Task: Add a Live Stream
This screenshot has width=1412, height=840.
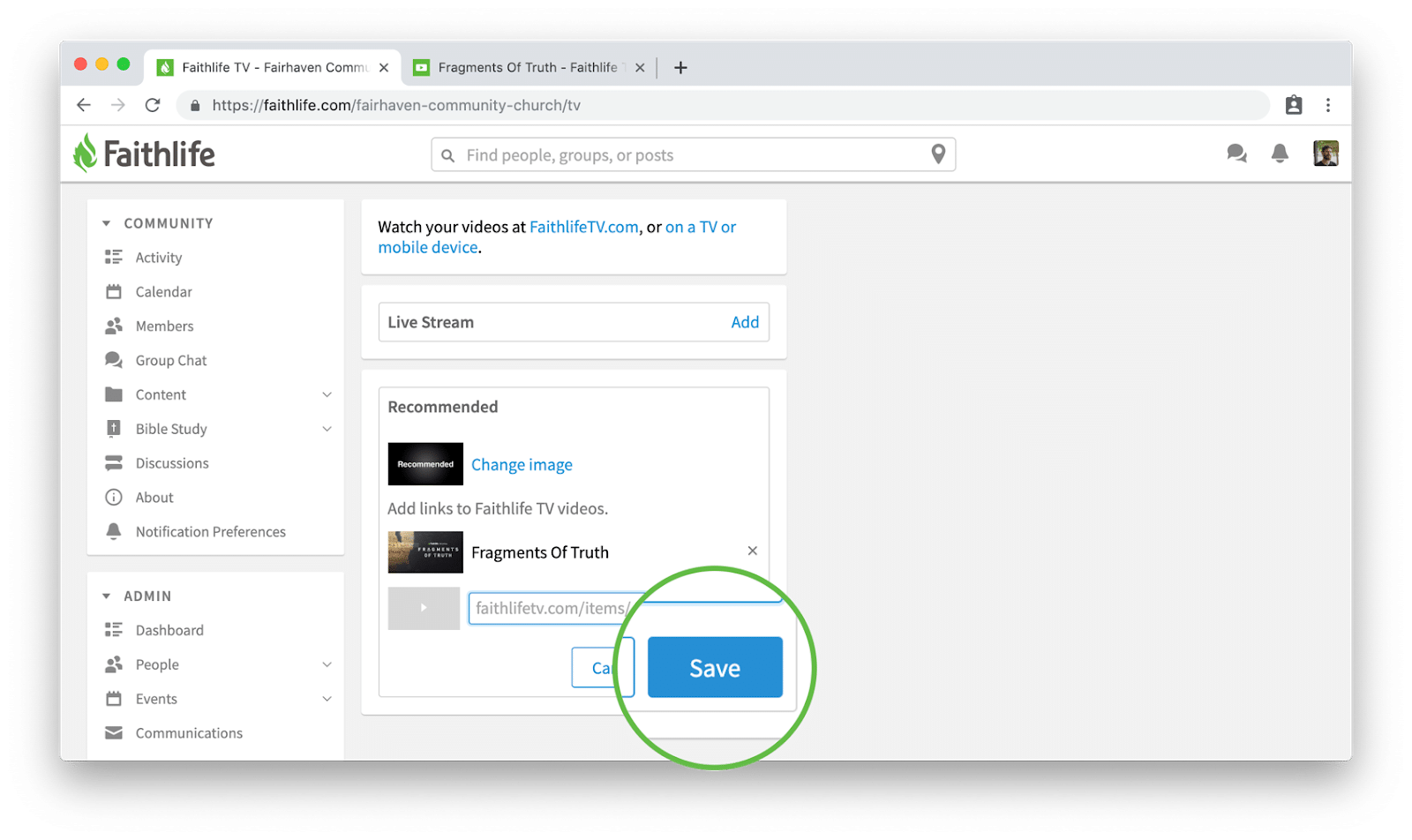Action: pos(745,322)
